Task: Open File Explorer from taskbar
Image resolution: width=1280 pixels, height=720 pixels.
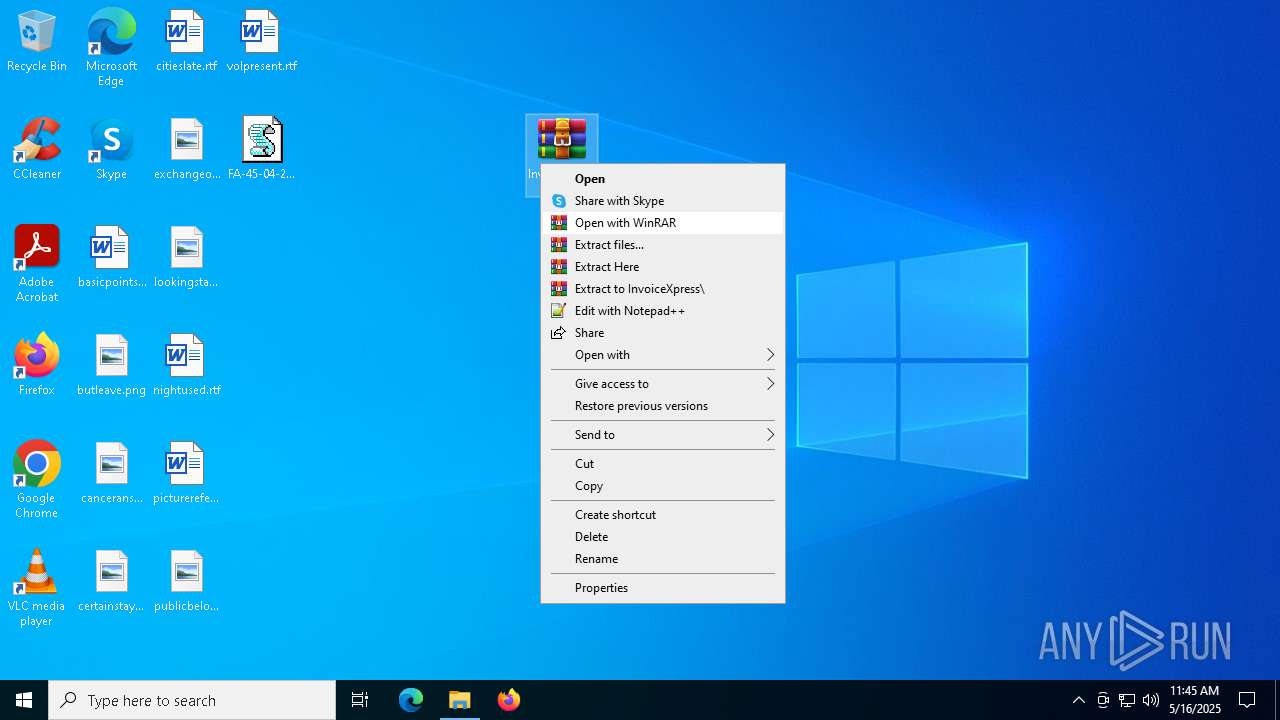Action: [x=460, y=700]
